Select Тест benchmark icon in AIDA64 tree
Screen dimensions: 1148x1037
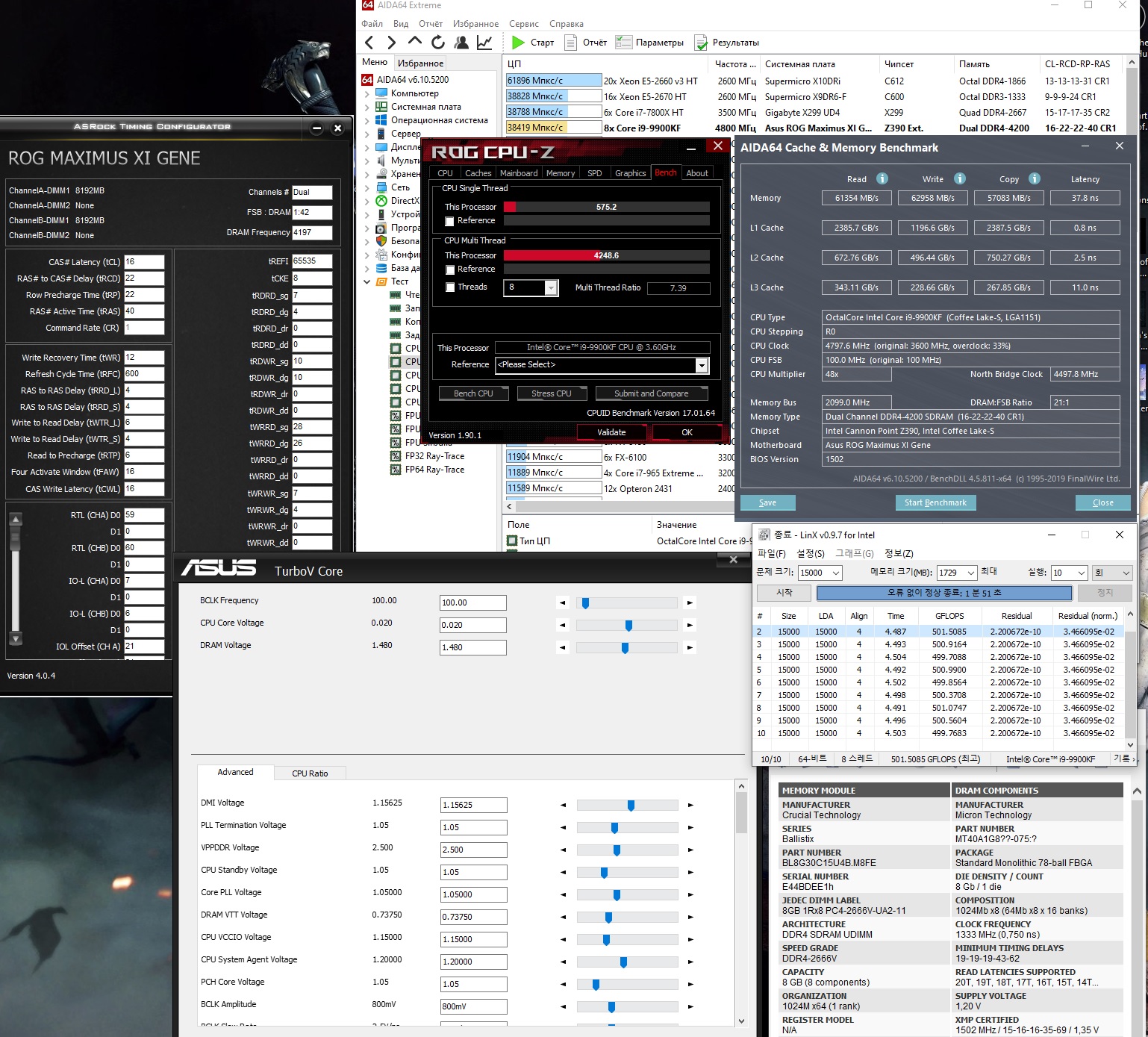coord(381,281)
